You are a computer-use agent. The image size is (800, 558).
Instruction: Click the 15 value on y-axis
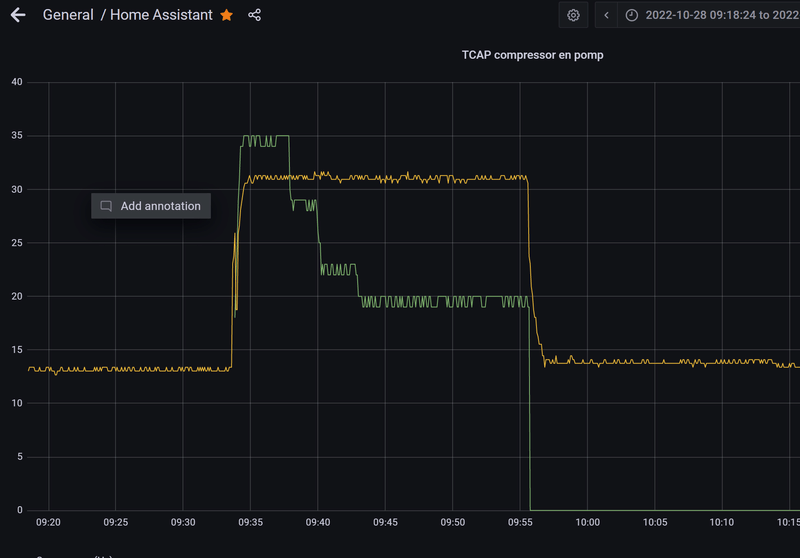[17, 350]
